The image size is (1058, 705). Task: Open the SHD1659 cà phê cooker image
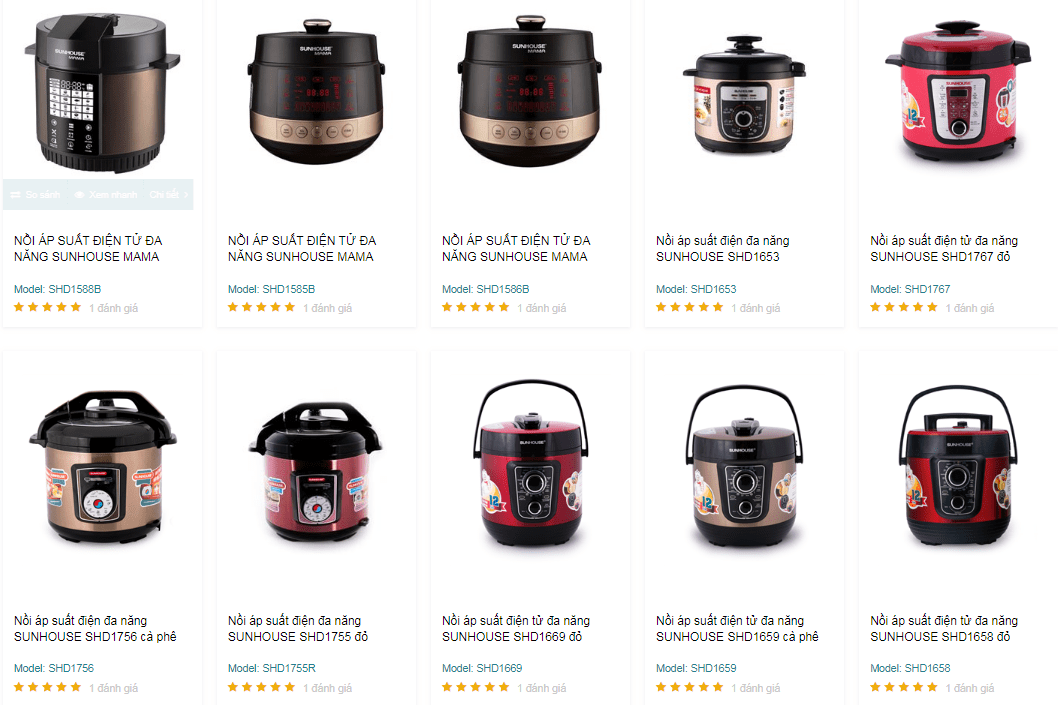point(744,466)
